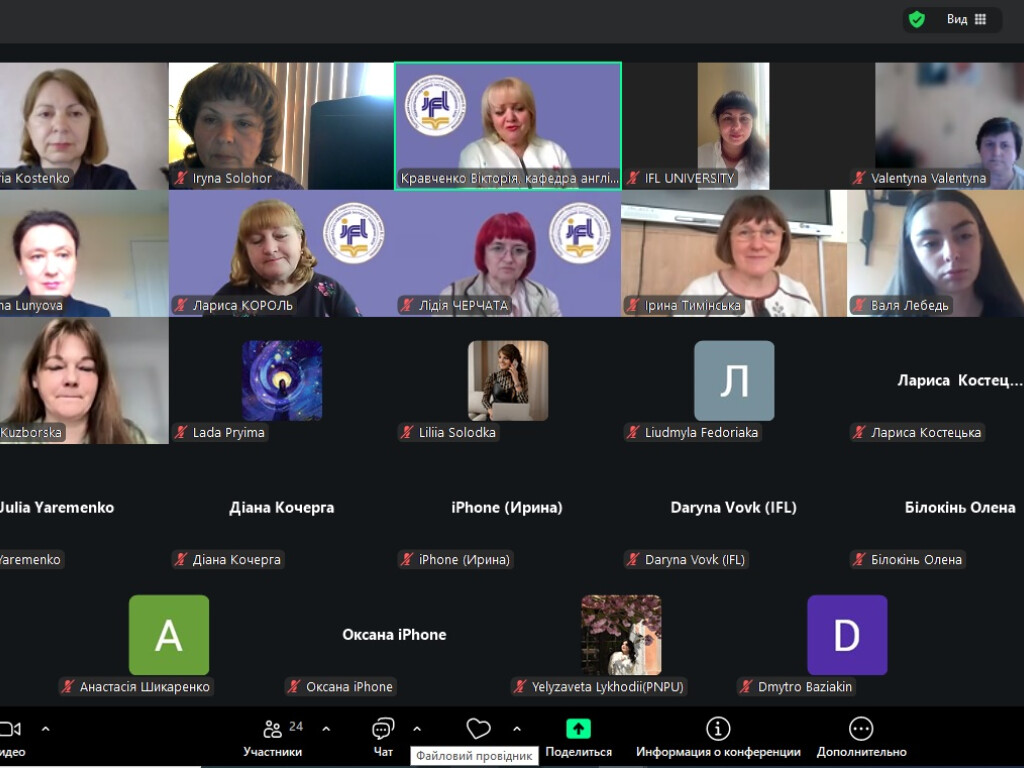Screen dimensions: 1024x768
Task: Click Yelyzaveta Lykhodii profile photo
Action: (x=620, y=635)
